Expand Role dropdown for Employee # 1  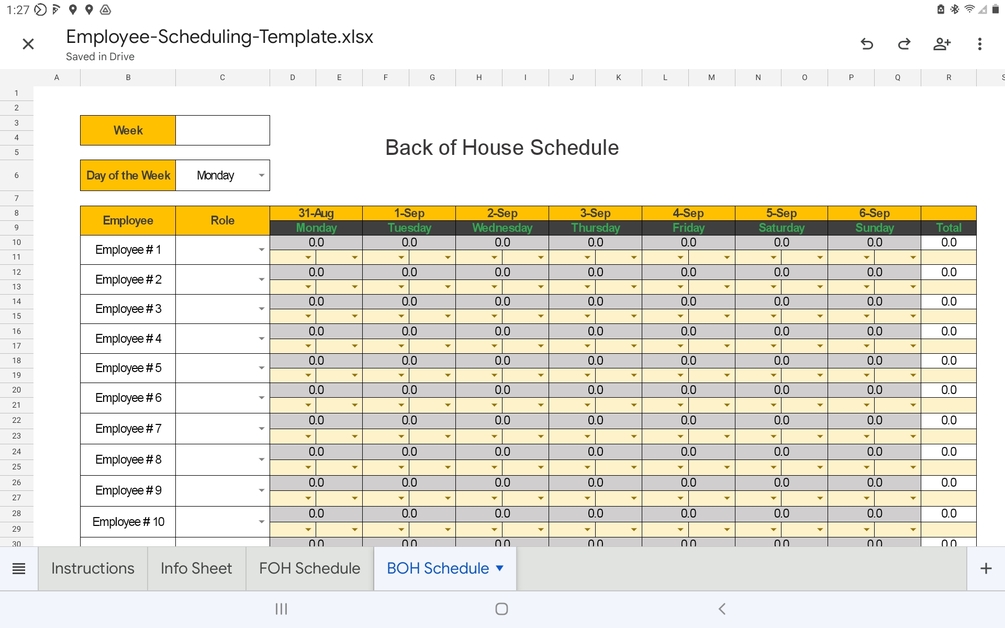tap(261, 250)
